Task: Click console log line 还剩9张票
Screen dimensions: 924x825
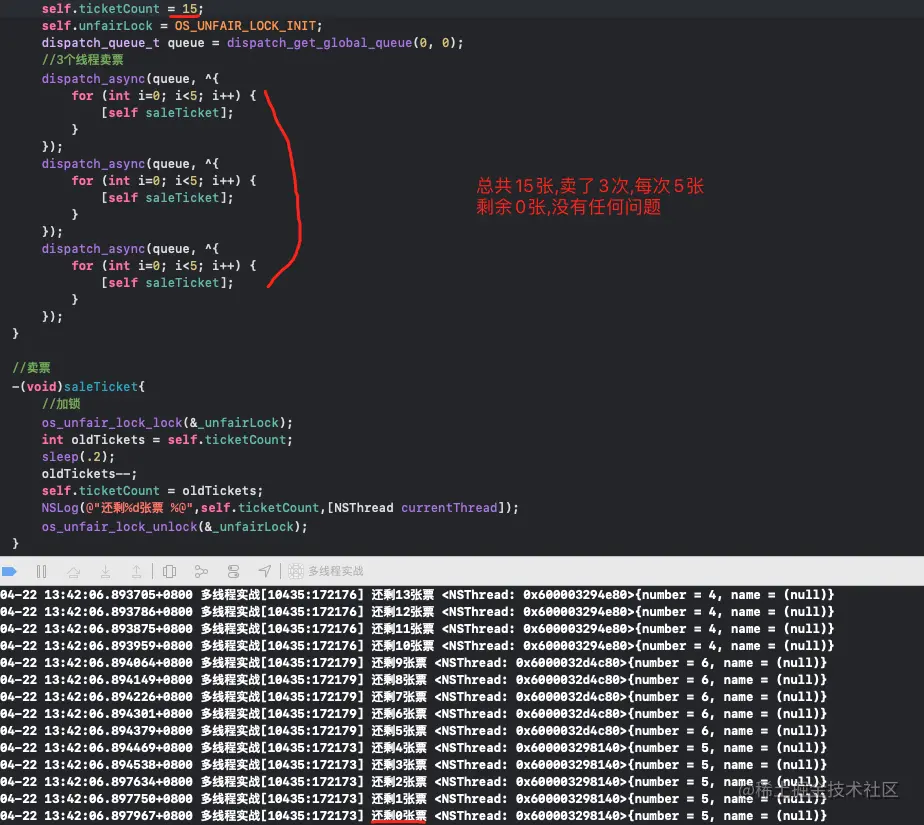Action: coord(414,663)
